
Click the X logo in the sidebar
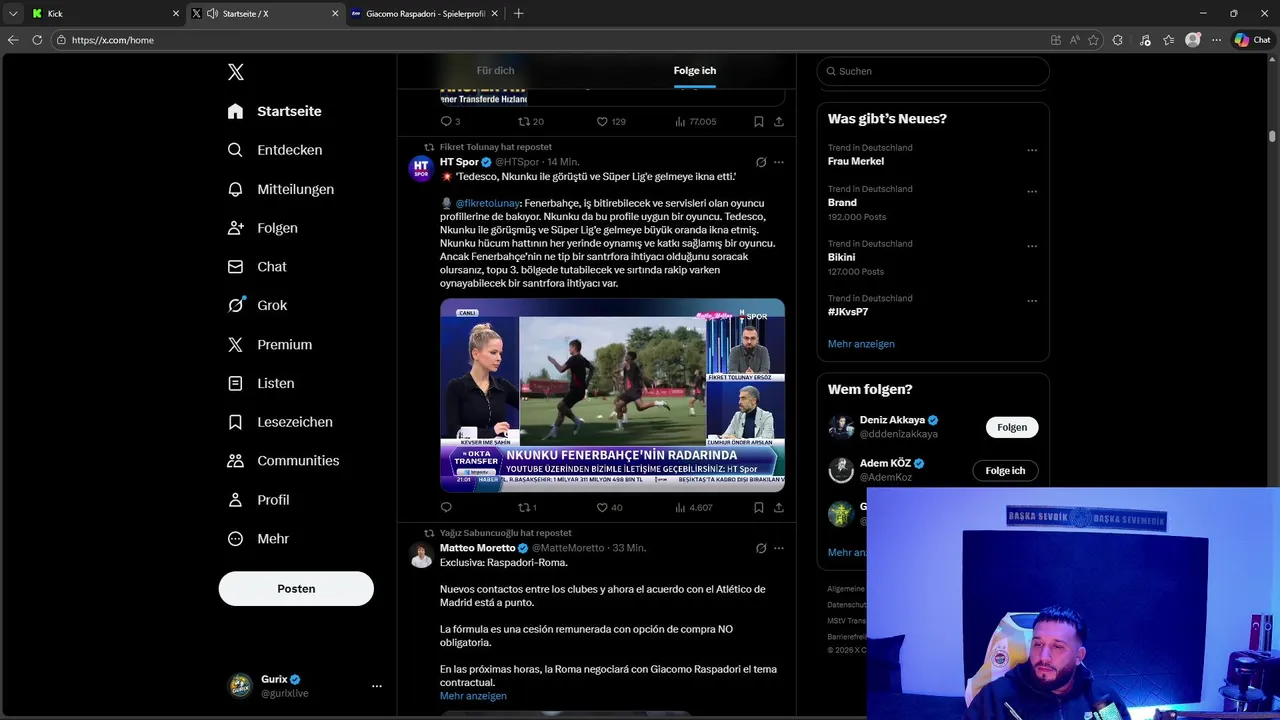pos(235,72)
